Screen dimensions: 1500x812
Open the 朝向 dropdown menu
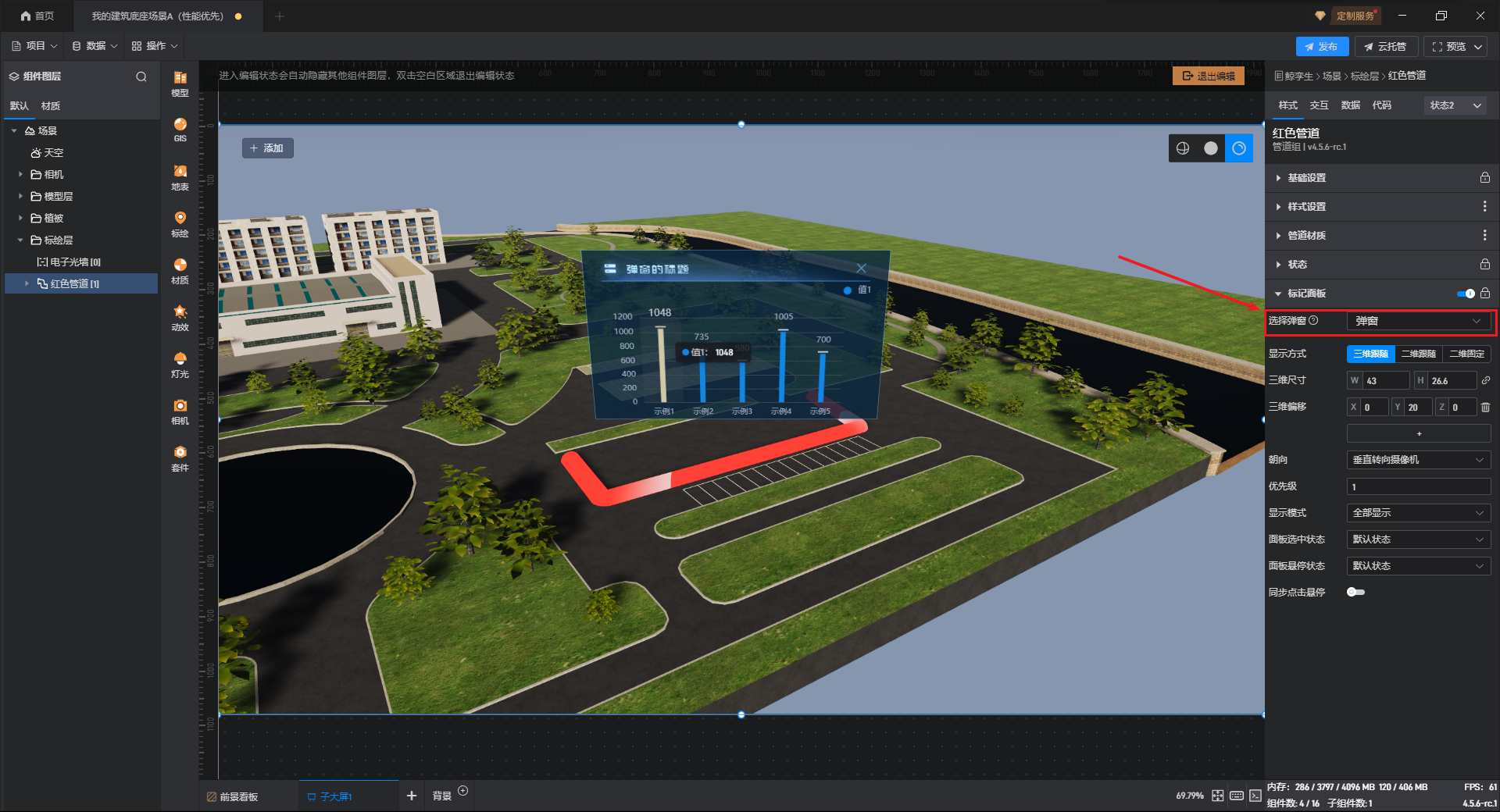point(1418,460)
